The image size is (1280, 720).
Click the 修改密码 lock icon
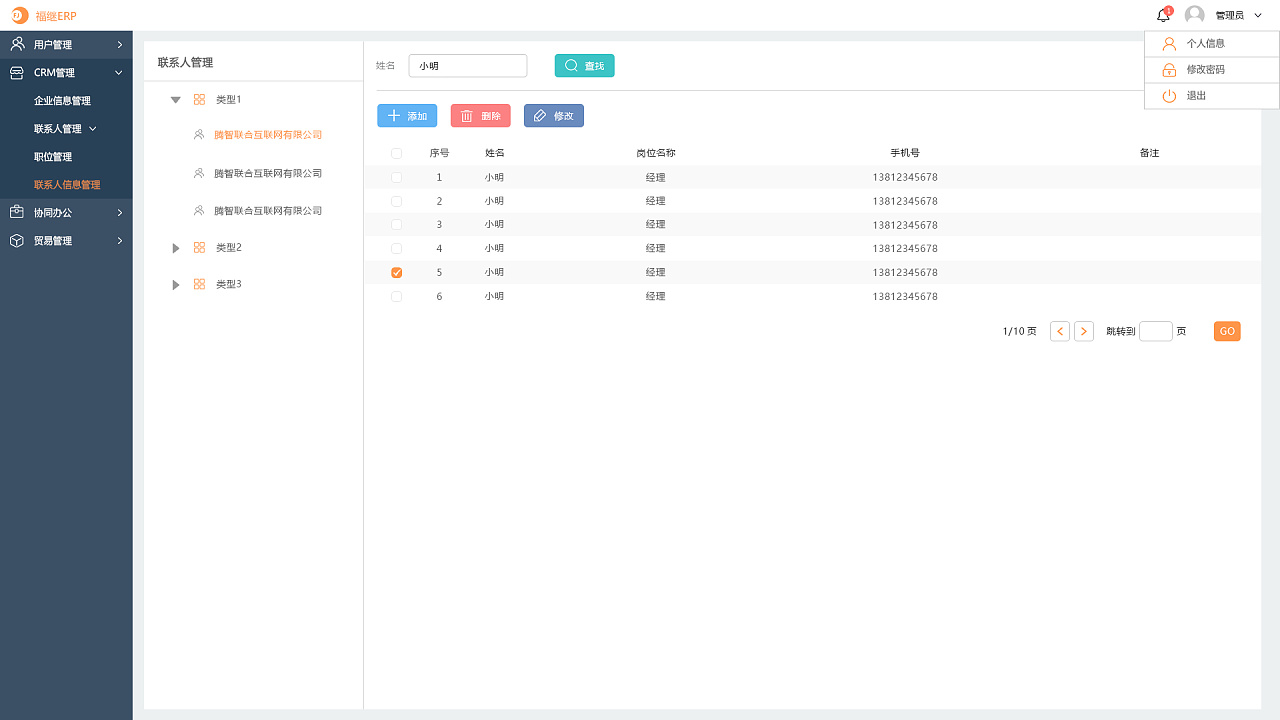(1169, 70)
